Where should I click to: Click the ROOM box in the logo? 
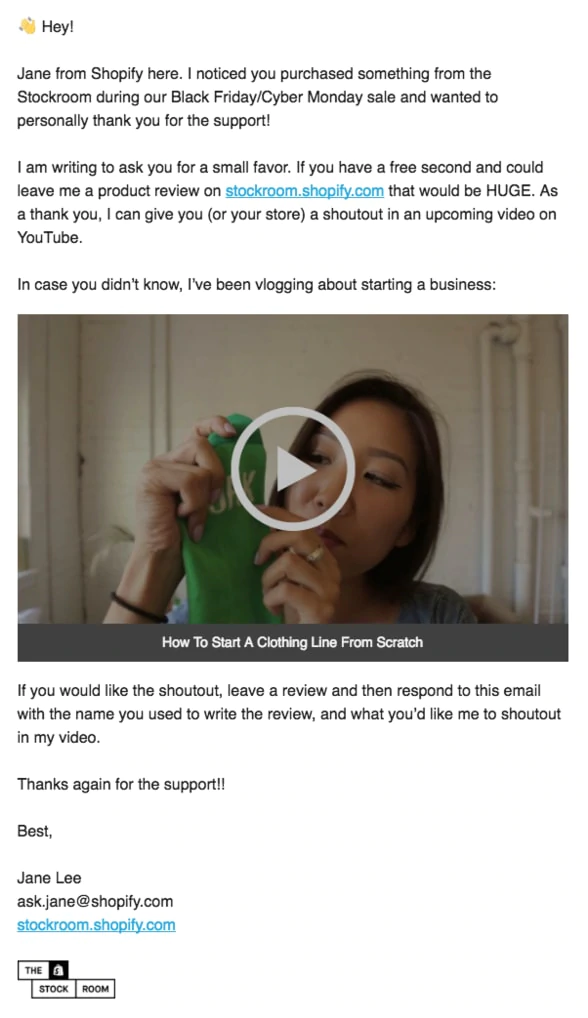point(95,989)
